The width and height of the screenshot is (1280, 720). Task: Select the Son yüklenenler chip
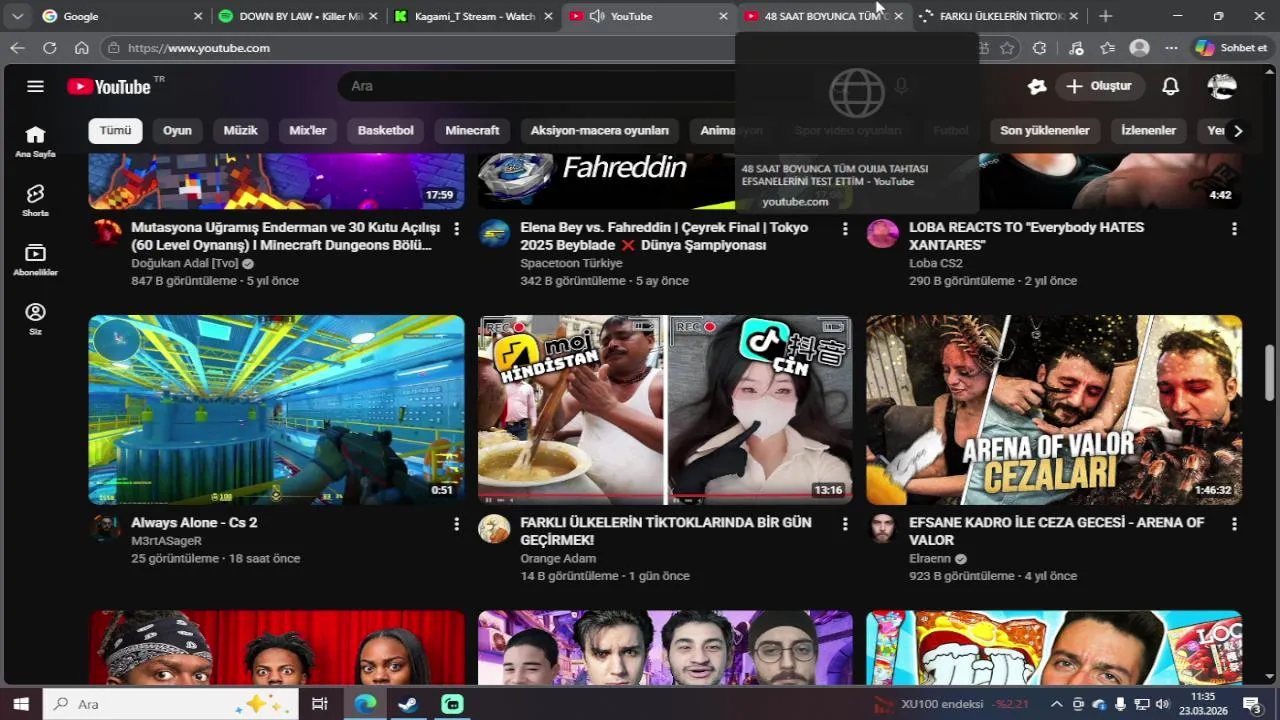click(1045, 131)
